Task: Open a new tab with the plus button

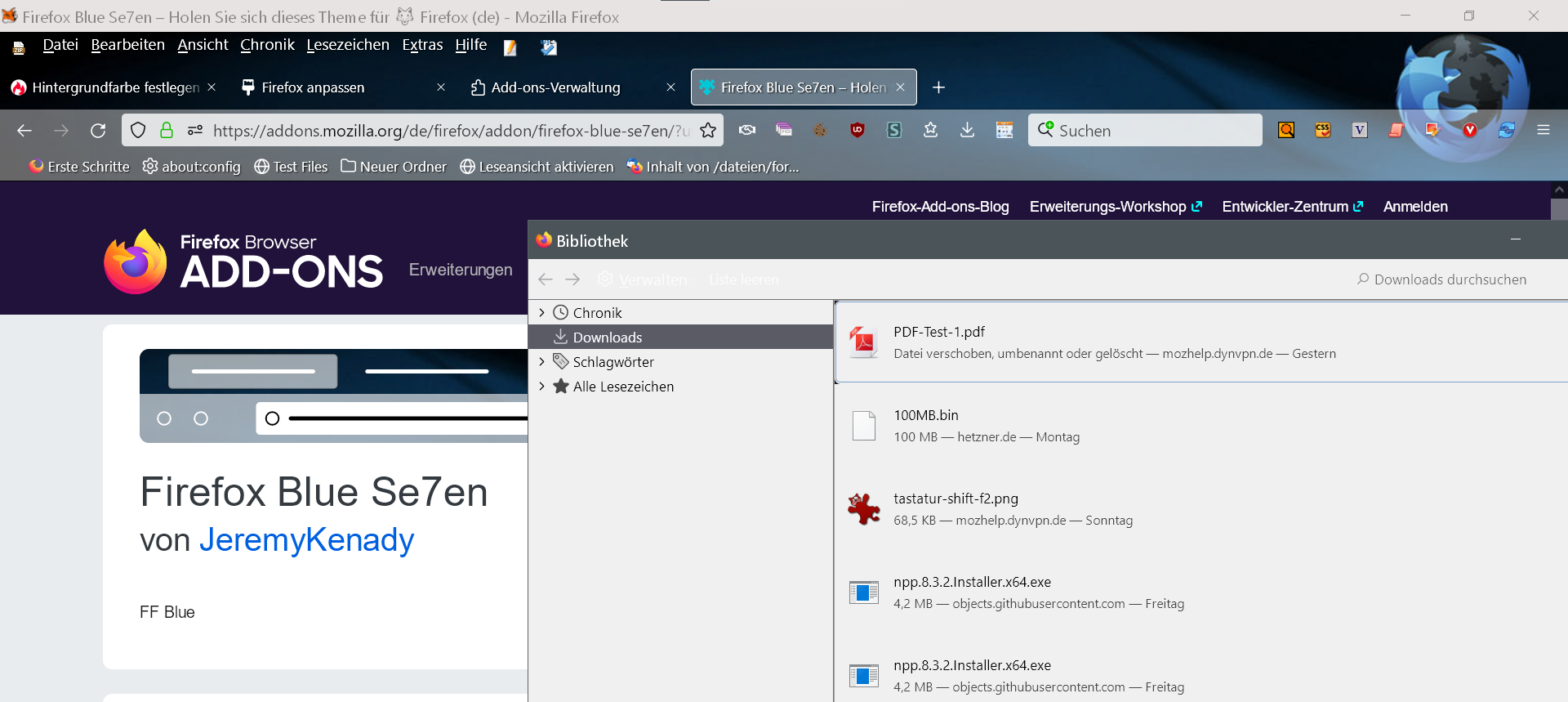Action: click(x=938, y=87)
